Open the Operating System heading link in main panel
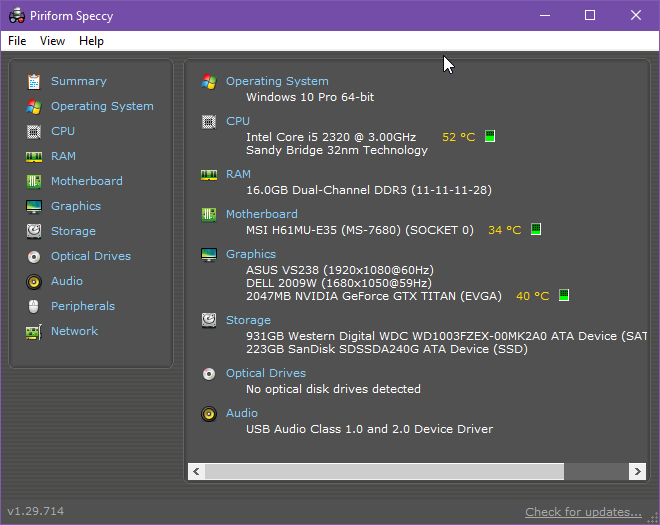The image size is (660, 525). tap(277, 81)
